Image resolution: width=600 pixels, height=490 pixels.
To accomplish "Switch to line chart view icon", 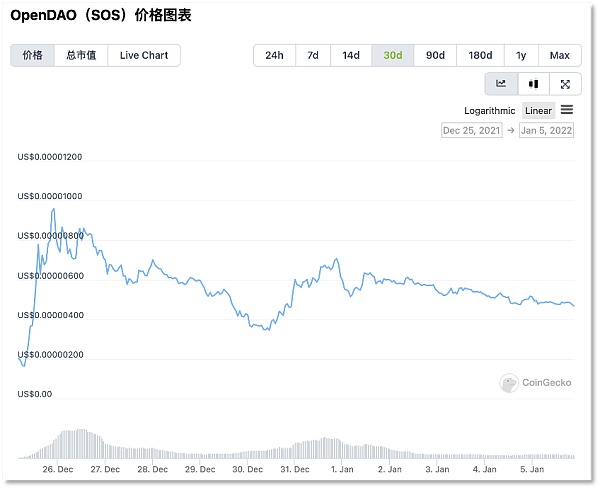I will click(x=501, y=84).
